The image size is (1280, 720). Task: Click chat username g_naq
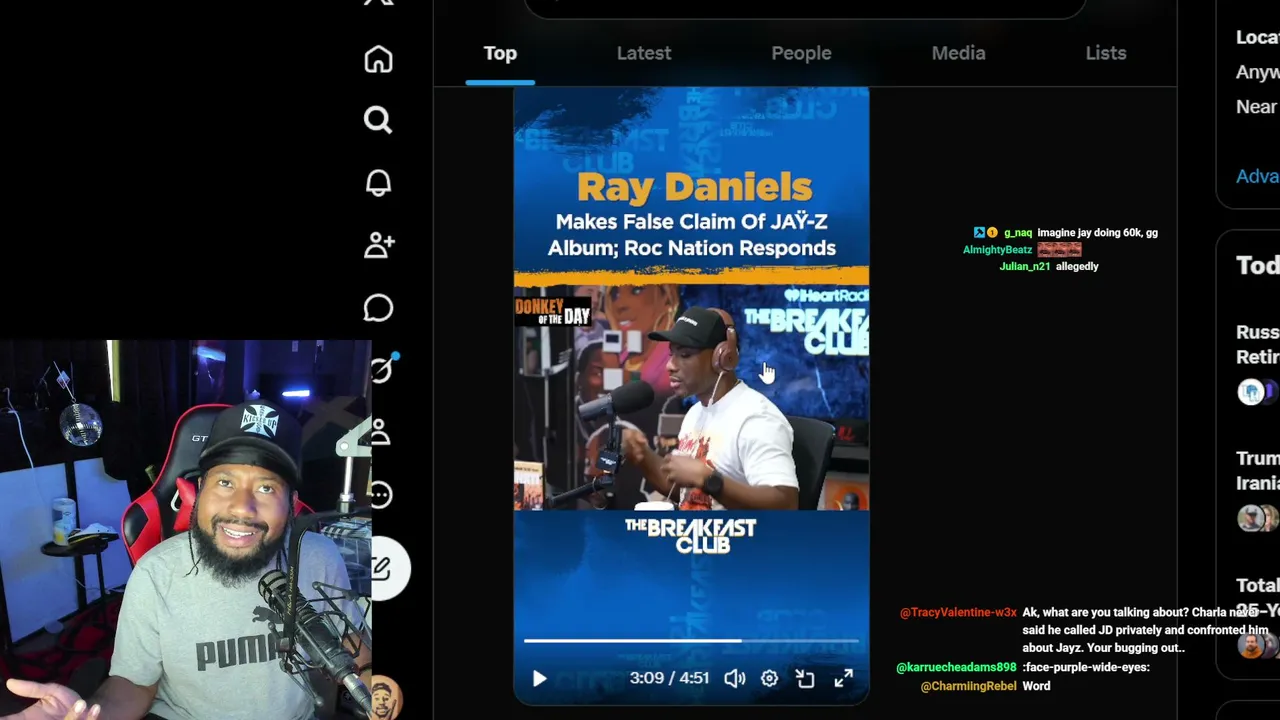pos(1017,233)
